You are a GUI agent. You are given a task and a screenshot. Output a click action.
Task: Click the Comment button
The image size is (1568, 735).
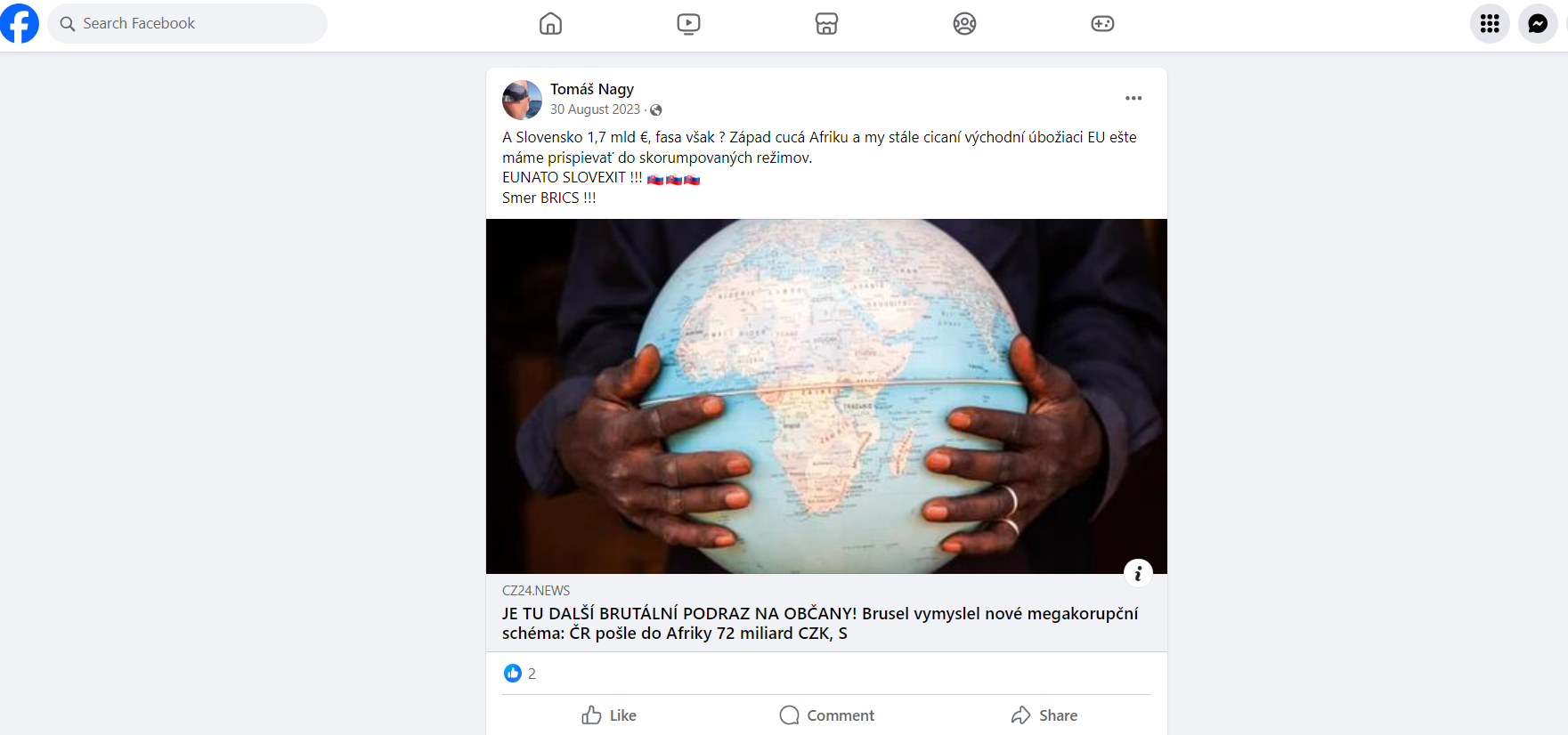[826, 715]
